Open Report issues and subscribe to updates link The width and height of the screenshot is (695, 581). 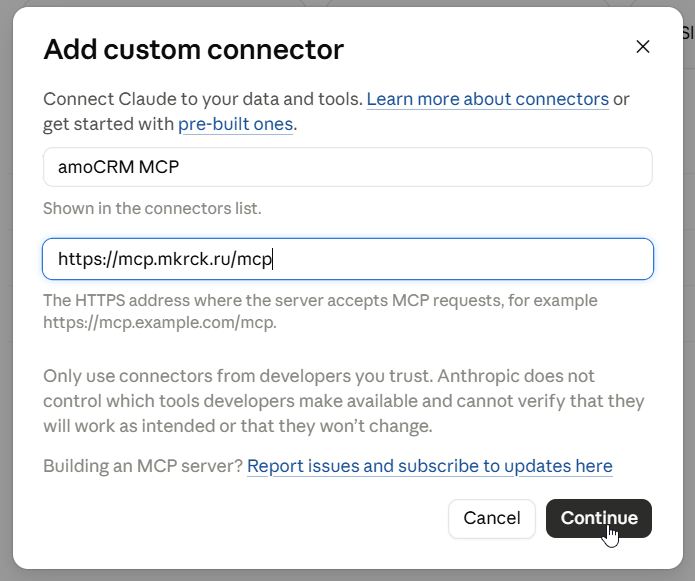(429, 466)
